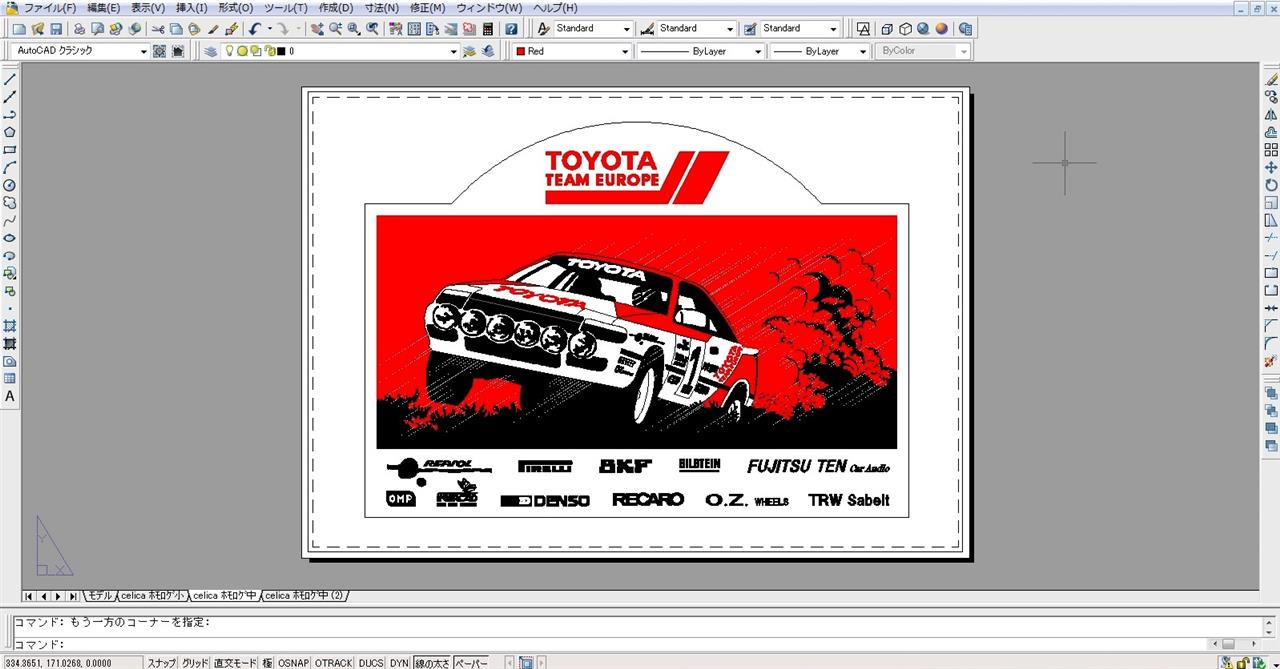
Task: Open the ByColor plot style dropdown
Action: (923, 51)
